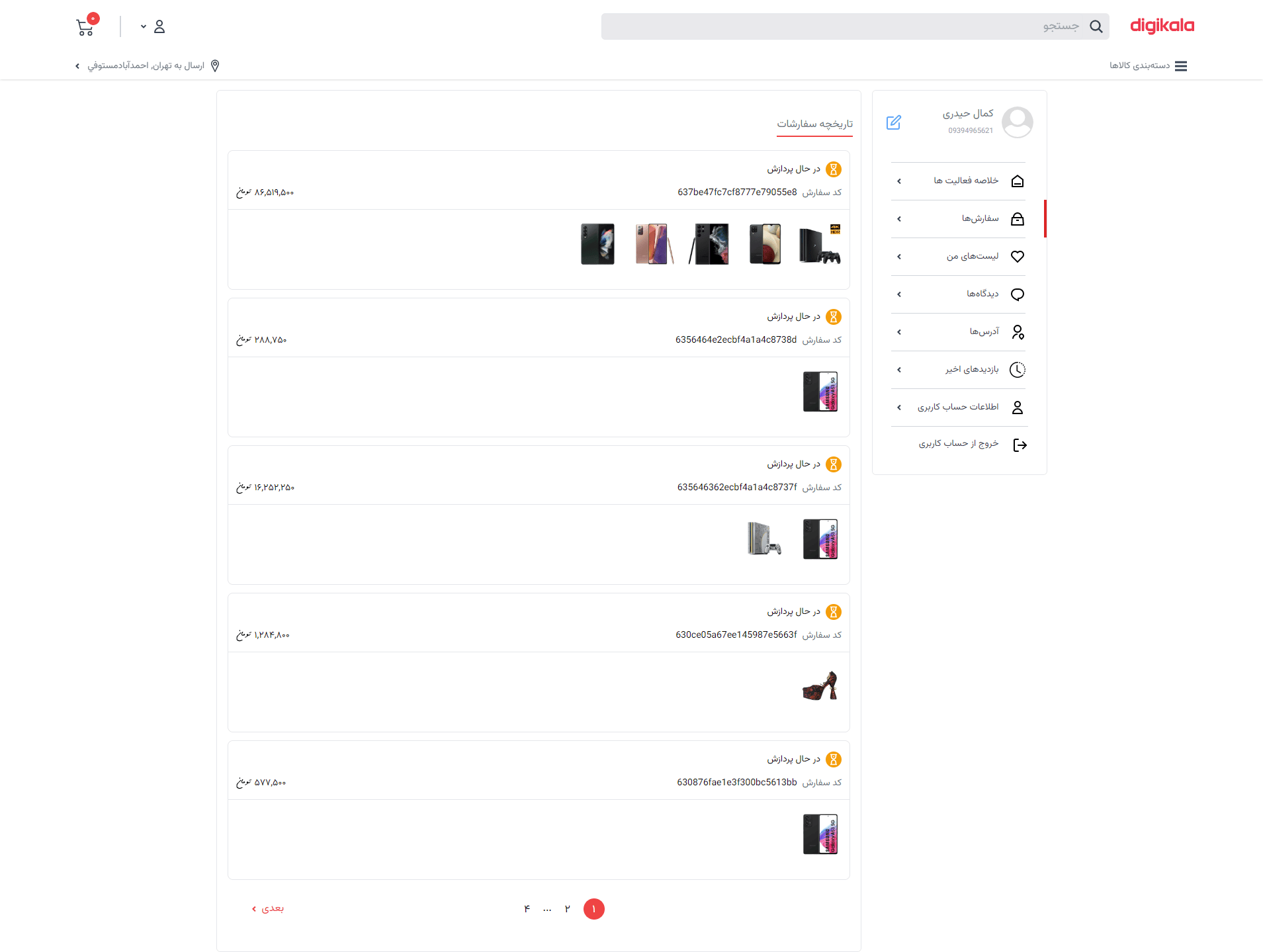Viewport: 1263px width, 952px height.
Task: Click hourglass icon of order 6356464e2ecbf4a1a4c8738d
Action: click(834, 317)
